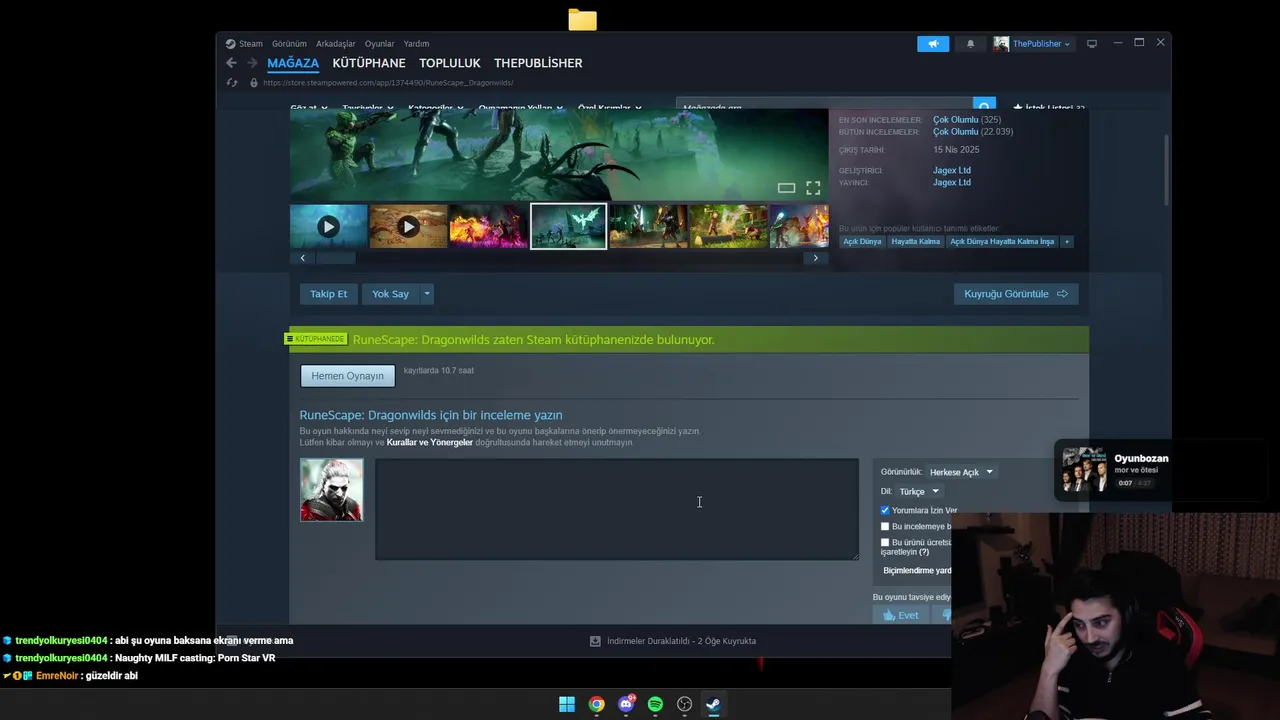Click the Steam forward navigation arrow
Viewport: 1280px width, 720px height.
[x=250, y=63]
